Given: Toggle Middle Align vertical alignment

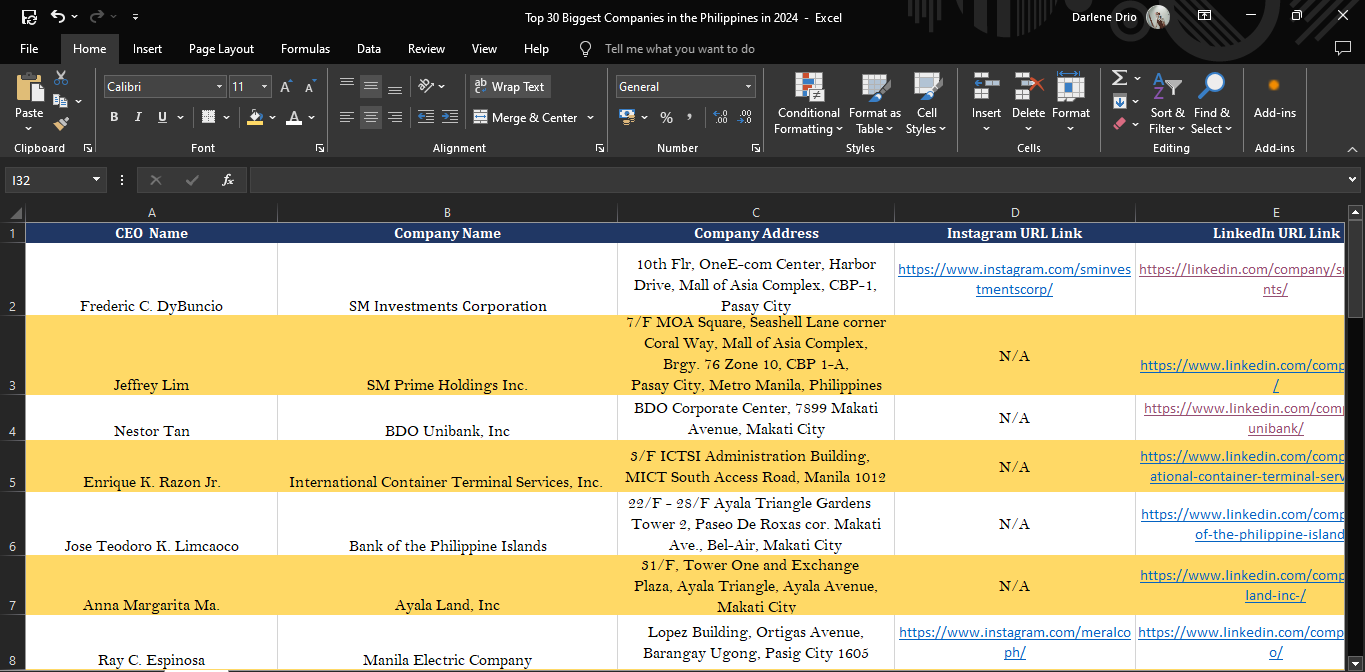Looking at the screenshot, I should [x=371, y=86].
